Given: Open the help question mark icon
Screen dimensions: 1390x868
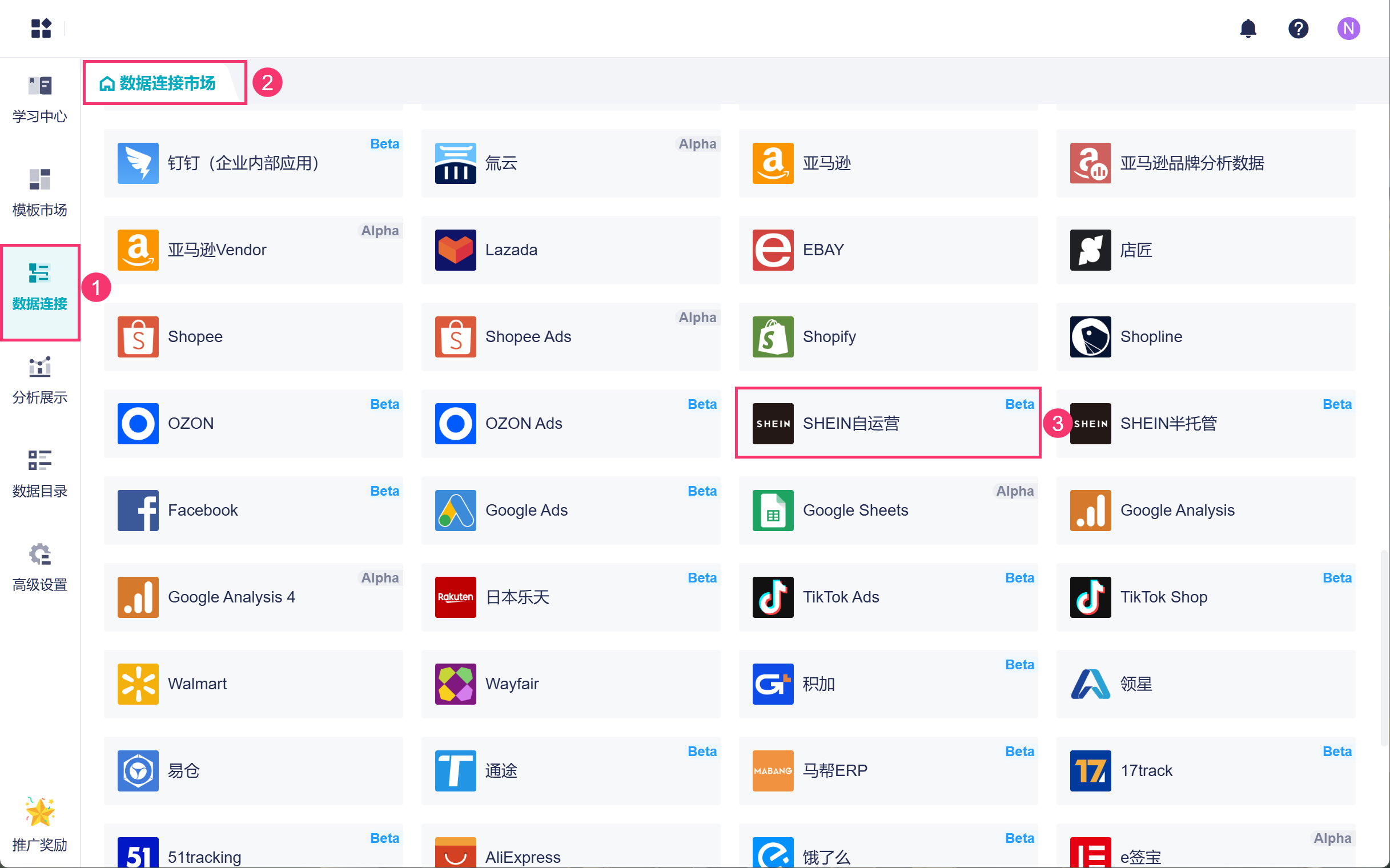Looking at the screenshot, I should pyautogui.click(x=1297, y=28).
